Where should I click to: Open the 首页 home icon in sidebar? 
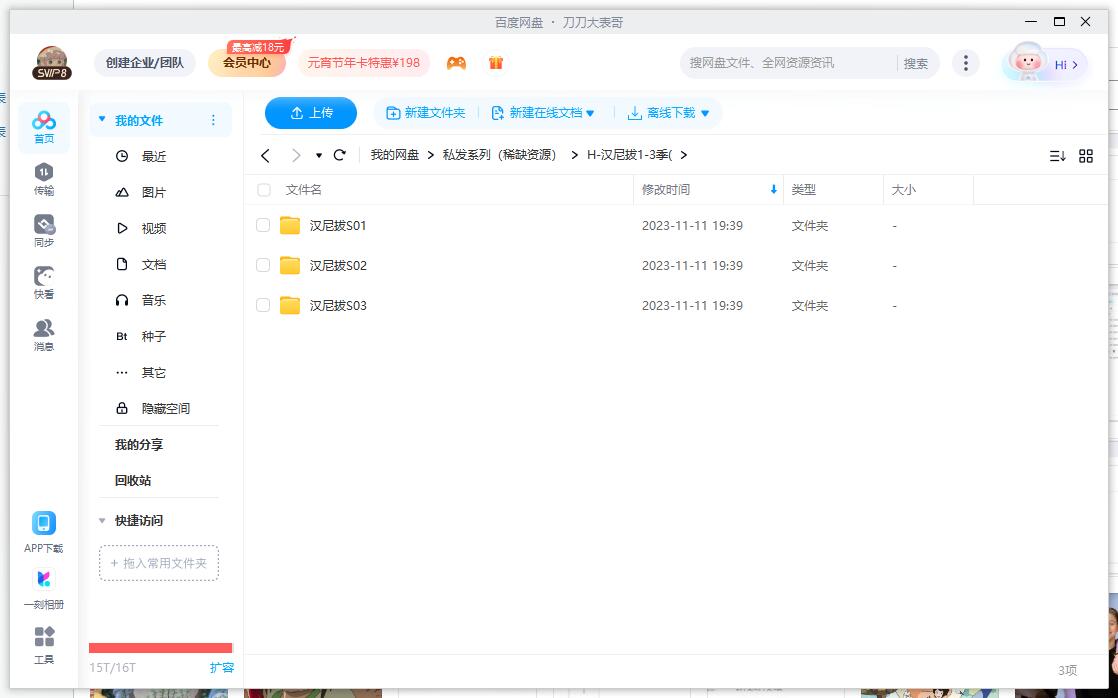click(x=43, y=127)
